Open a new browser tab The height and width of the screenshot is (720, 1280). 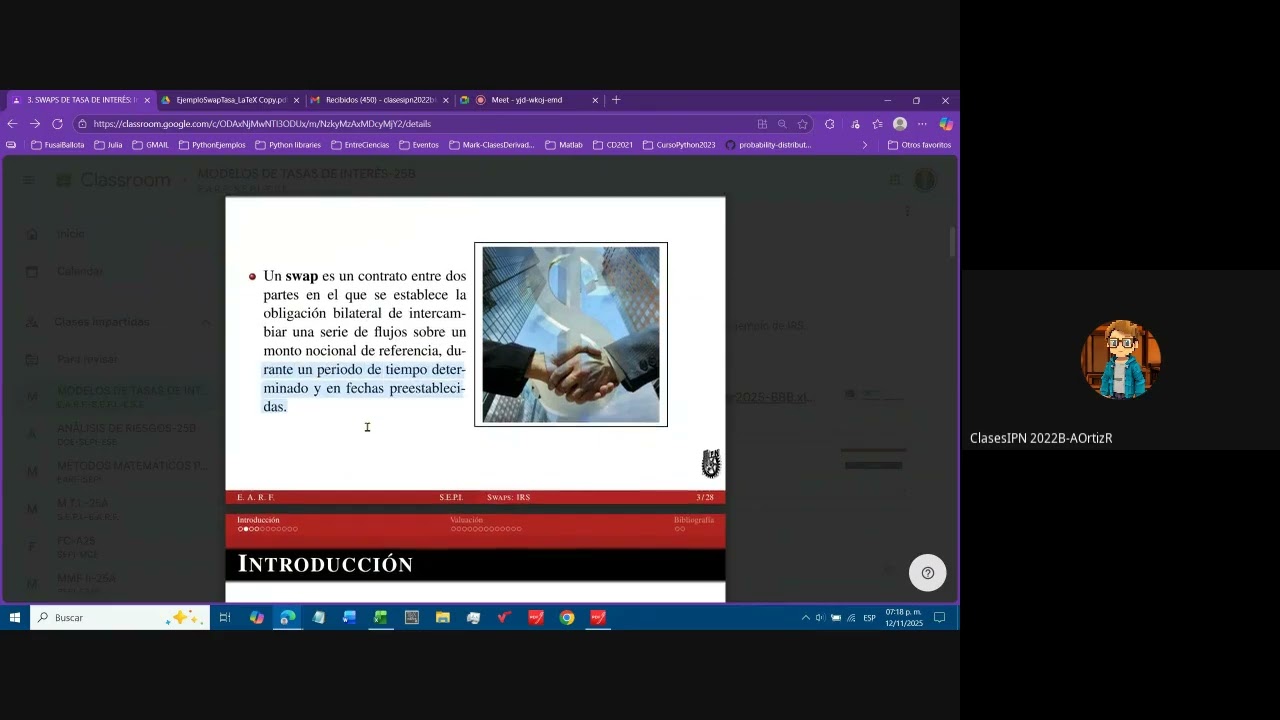[616, 100]
